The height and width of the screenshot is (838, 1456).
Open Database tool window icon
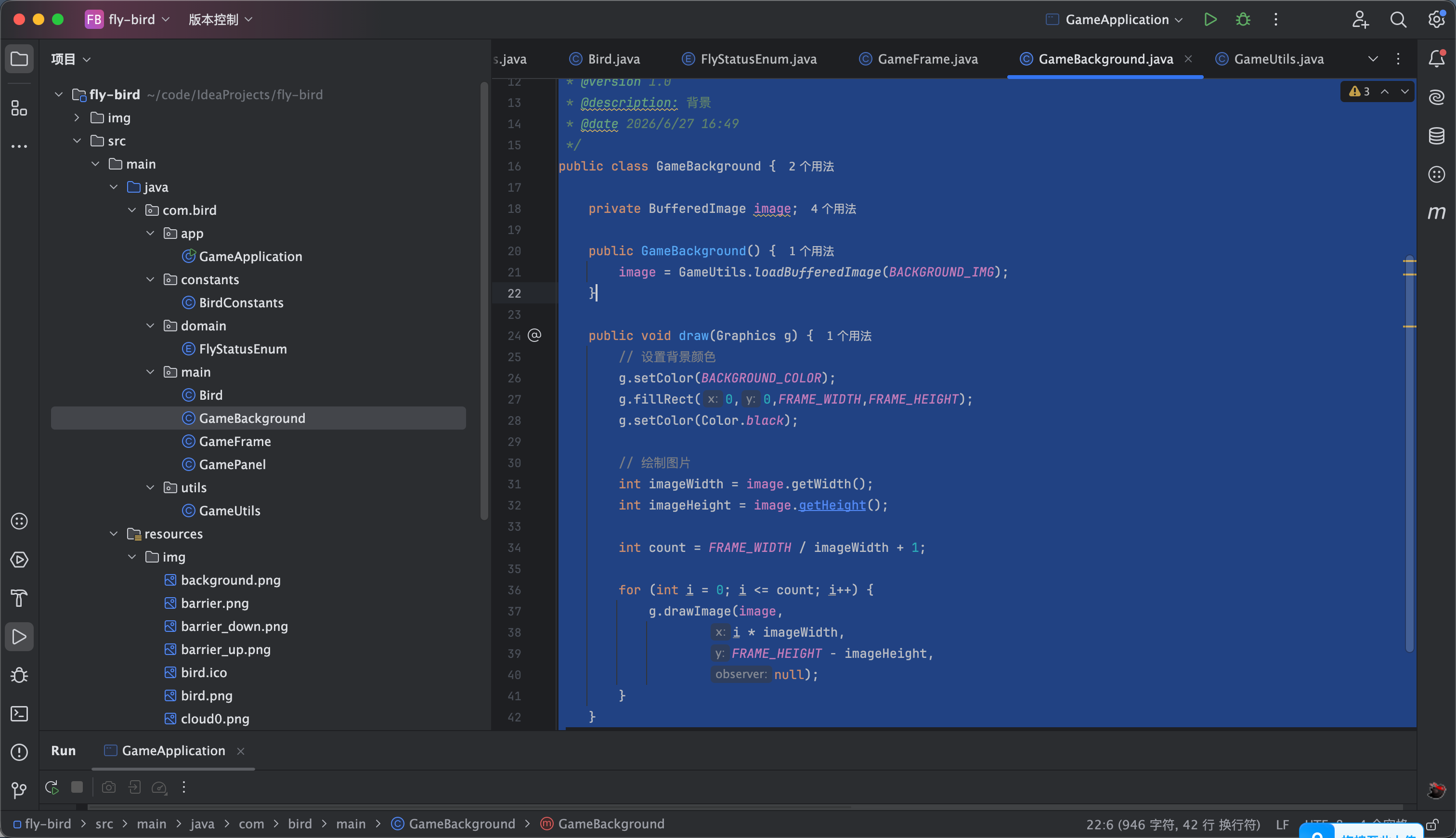(x=1436, y=136)
